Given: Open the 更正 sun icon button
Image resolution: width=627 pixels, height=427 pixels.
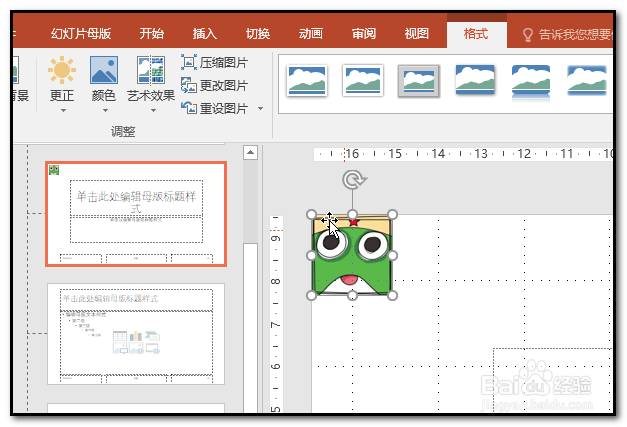Looking at the screenshot, I should pyautogui.click(x=62, y=70).
